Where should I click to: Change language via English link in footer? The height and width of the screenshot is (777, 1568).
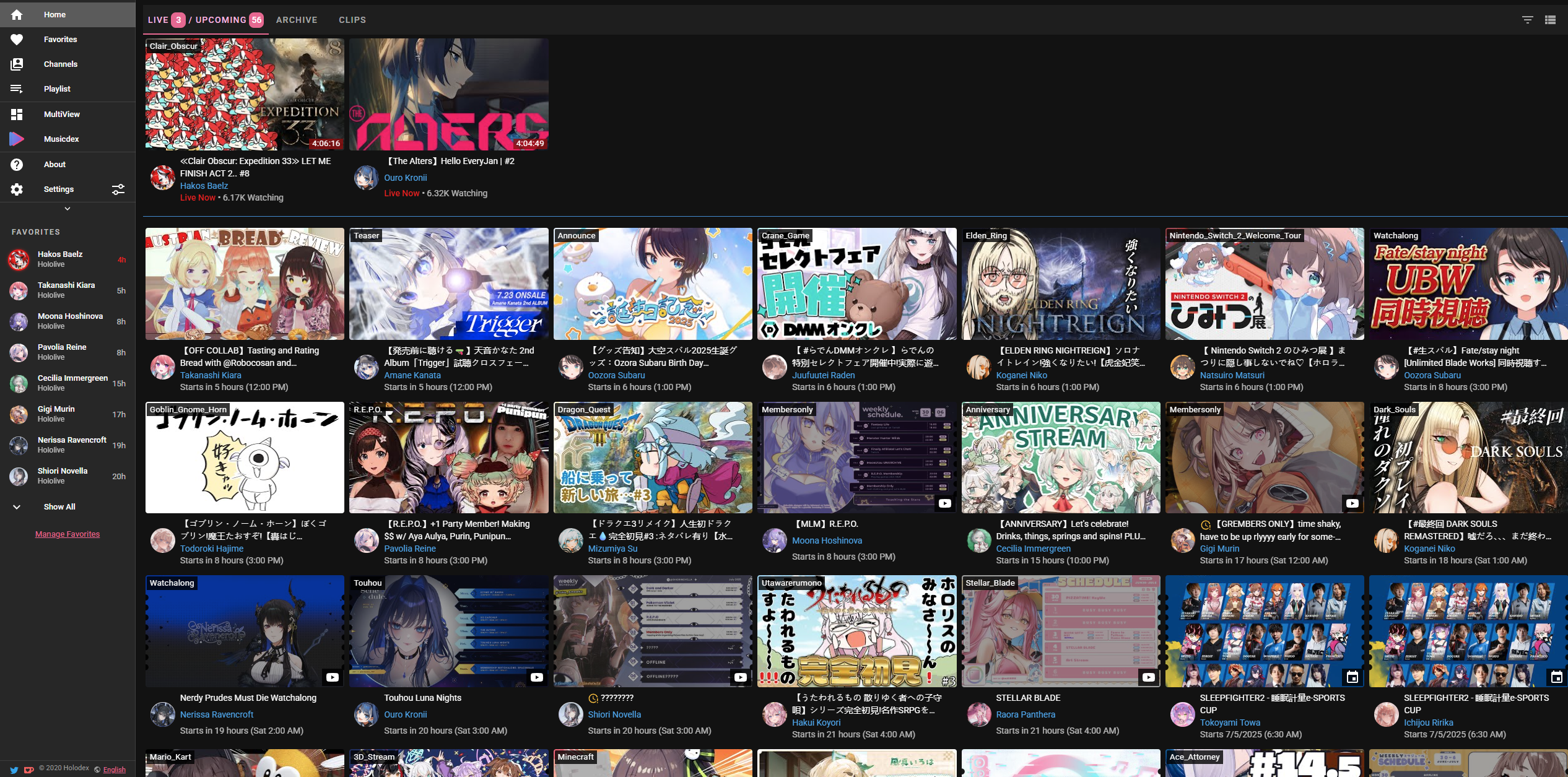pos(115,770)
